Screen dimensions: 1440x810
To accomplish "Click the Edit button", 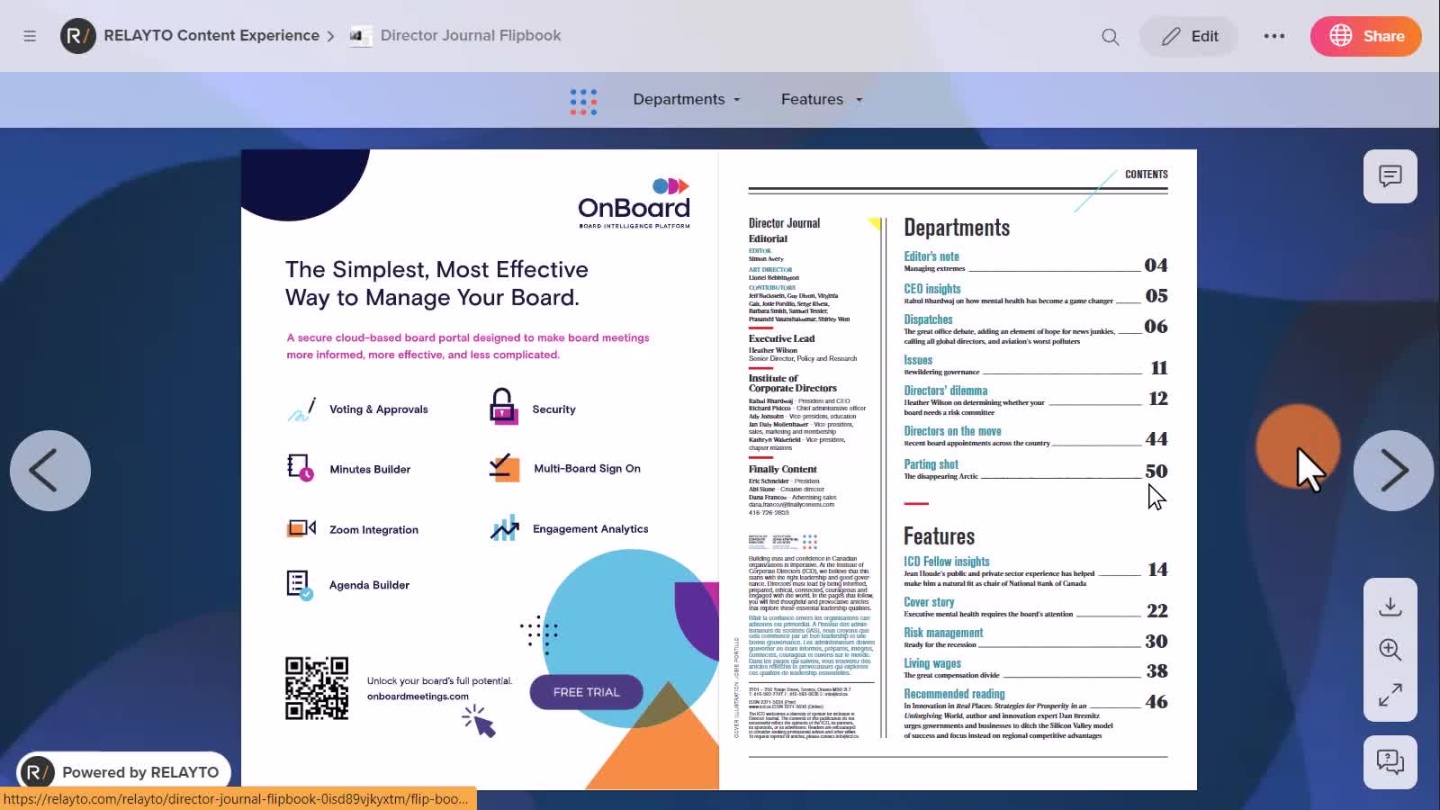I will [x=1189, y=36].
